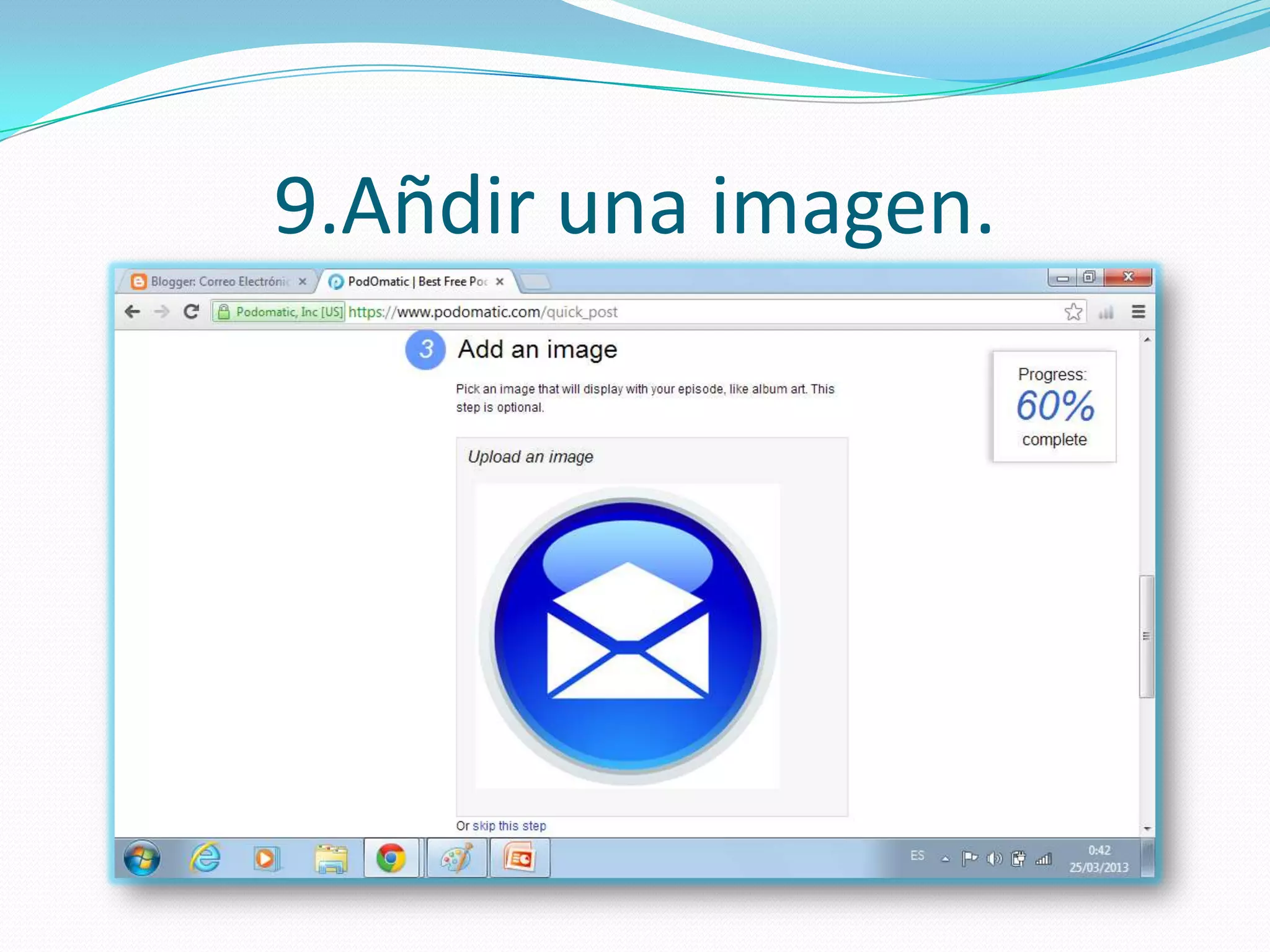Reload the PodOmatic page
This screenshot has height=952, width=1270.
tap(191, 311)
